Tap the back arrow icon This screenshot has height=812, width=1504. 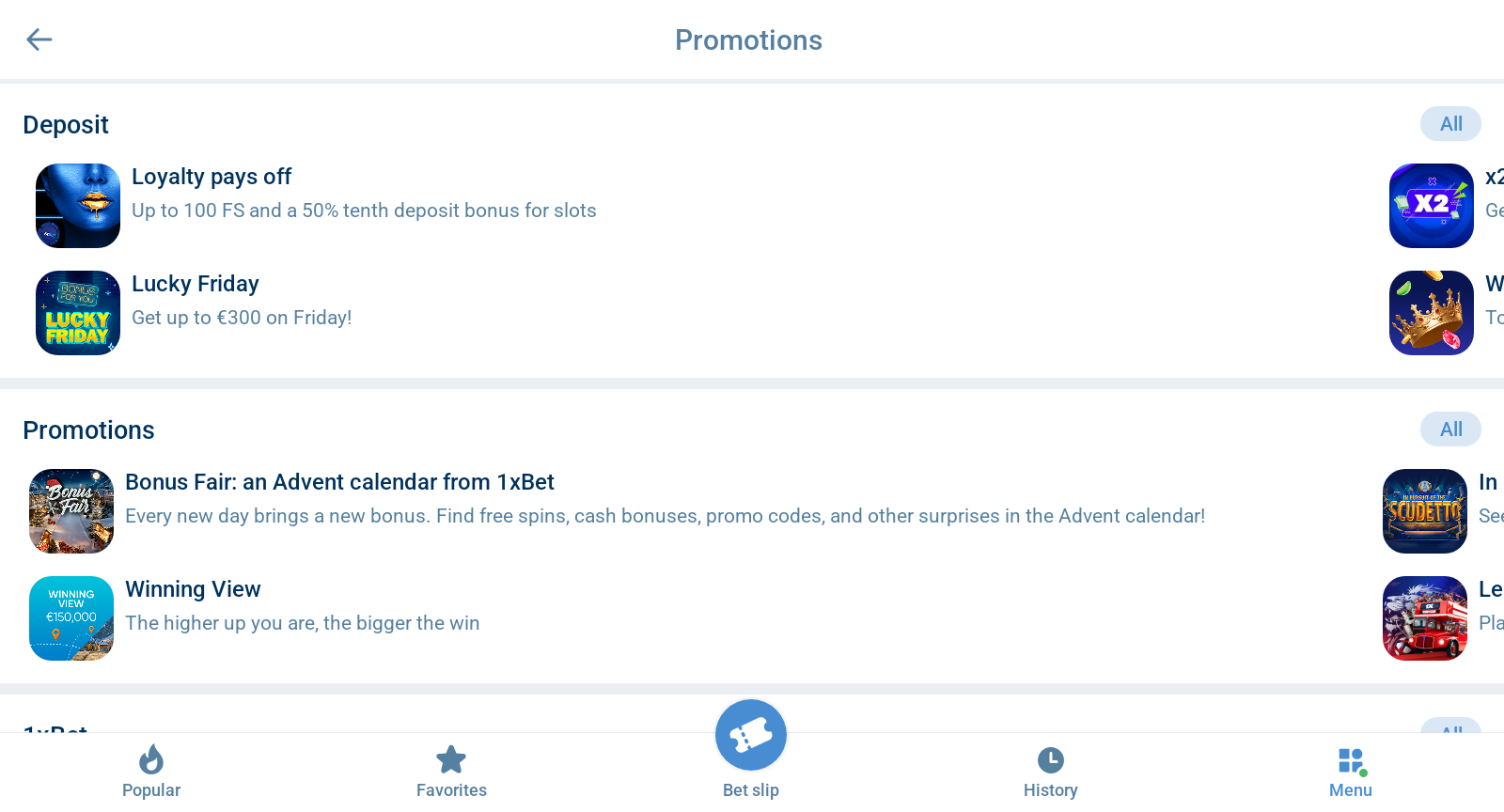click(39, 39)
